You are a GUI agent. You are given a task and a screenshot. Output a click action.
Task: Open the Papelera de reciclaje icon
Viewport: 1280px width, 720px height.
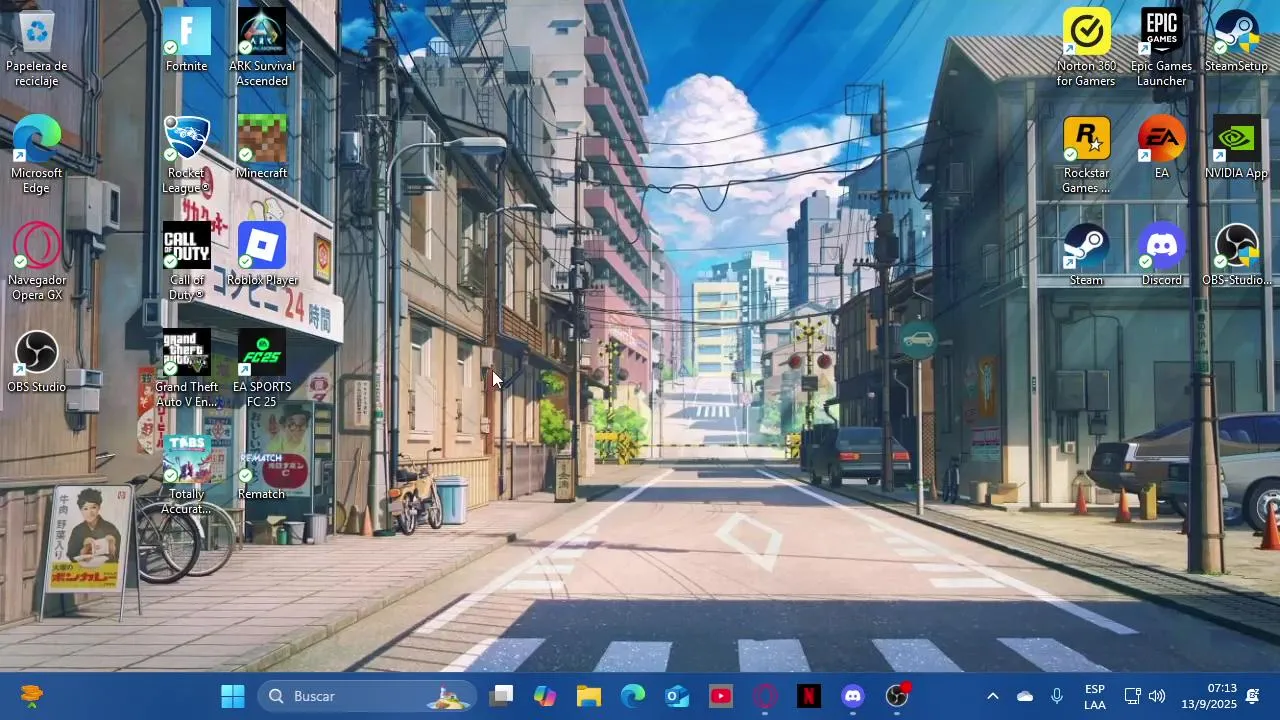[x=37, y=47]
